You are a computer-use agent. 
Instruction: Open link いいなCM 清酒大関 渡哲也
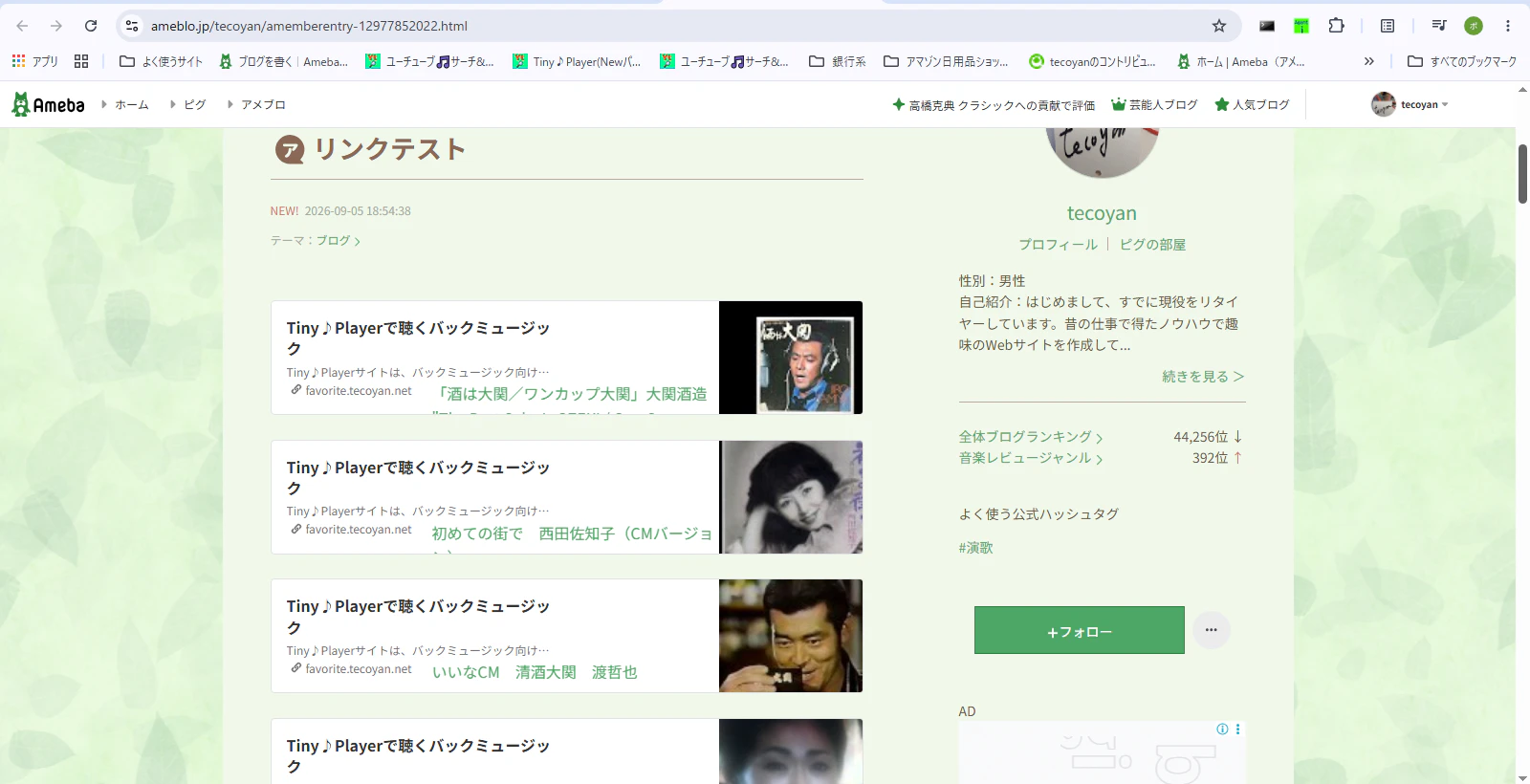click(535, 672)
